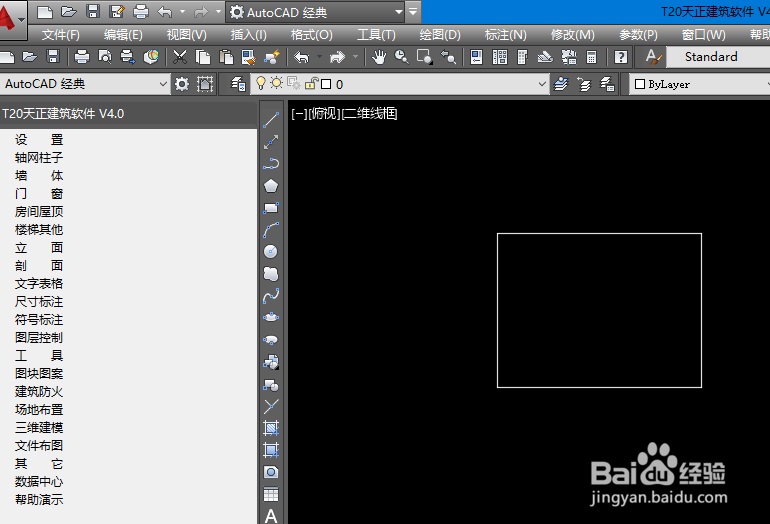The width and height of the screenshot is (770, 524).
Task: Open the AutoCAD 经典 workspace combo box below toolbar
Action: pyautogui.click(x=85, y=84)
